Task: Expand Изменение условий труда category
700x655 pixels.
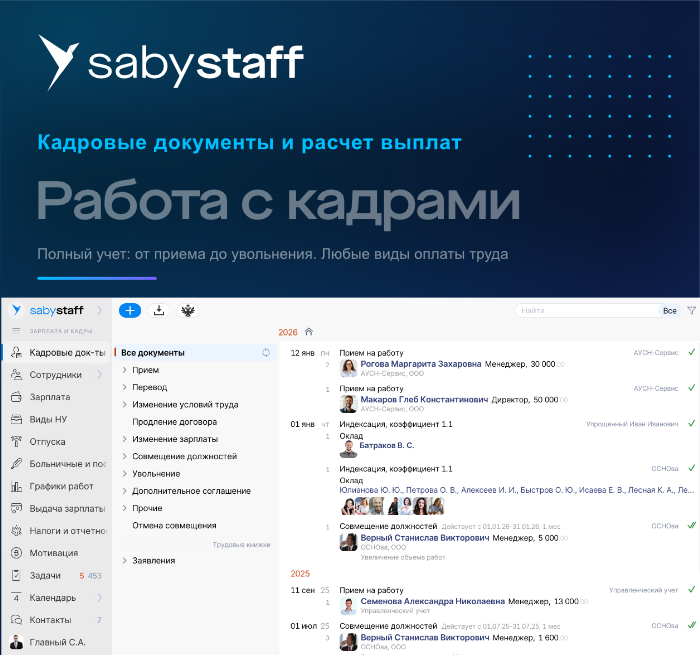Action: click(x=125, y=405)
